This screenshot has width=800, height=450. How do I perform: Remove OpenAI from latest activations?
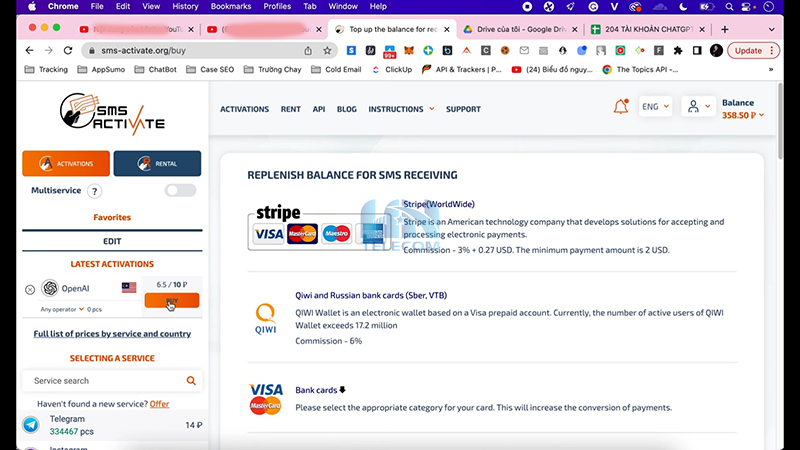click(x=30, y=289)
